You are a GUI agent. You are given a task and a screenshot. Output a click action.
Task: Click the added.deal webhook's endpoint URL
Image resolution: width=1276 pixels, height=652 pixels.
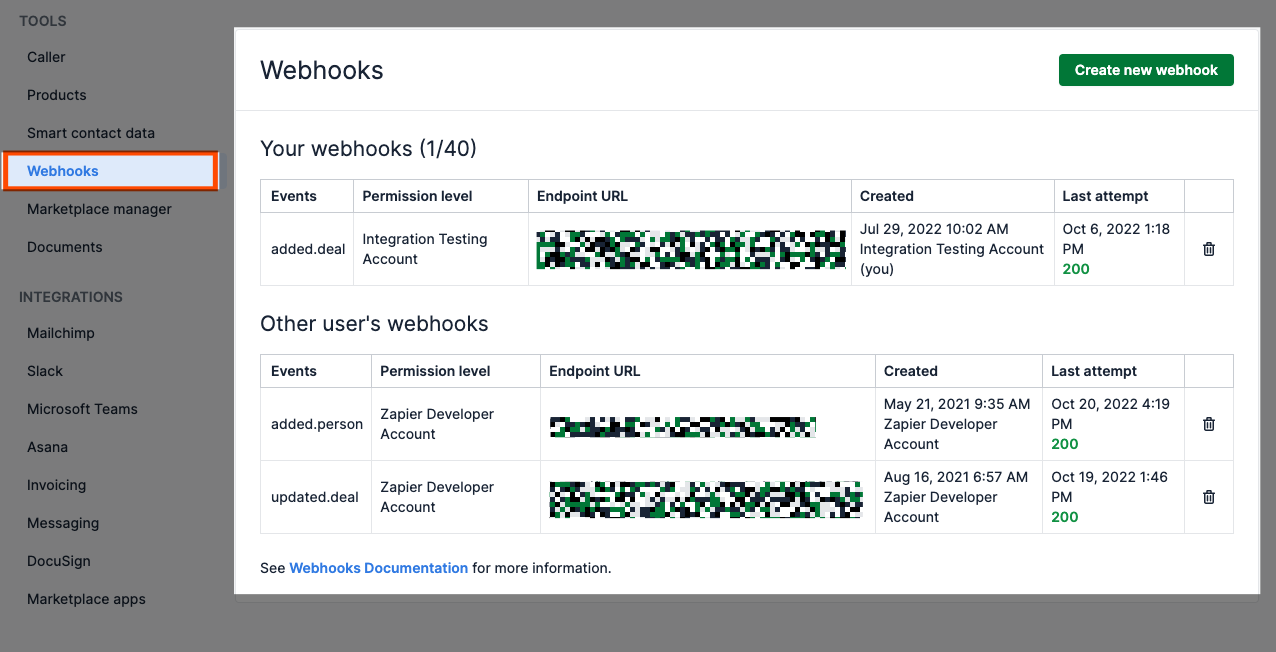690,250
